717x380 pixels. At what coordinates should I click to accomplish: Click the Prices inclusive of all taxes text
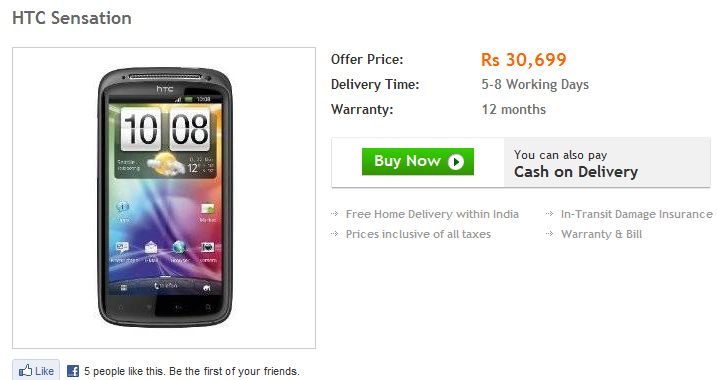418,234
